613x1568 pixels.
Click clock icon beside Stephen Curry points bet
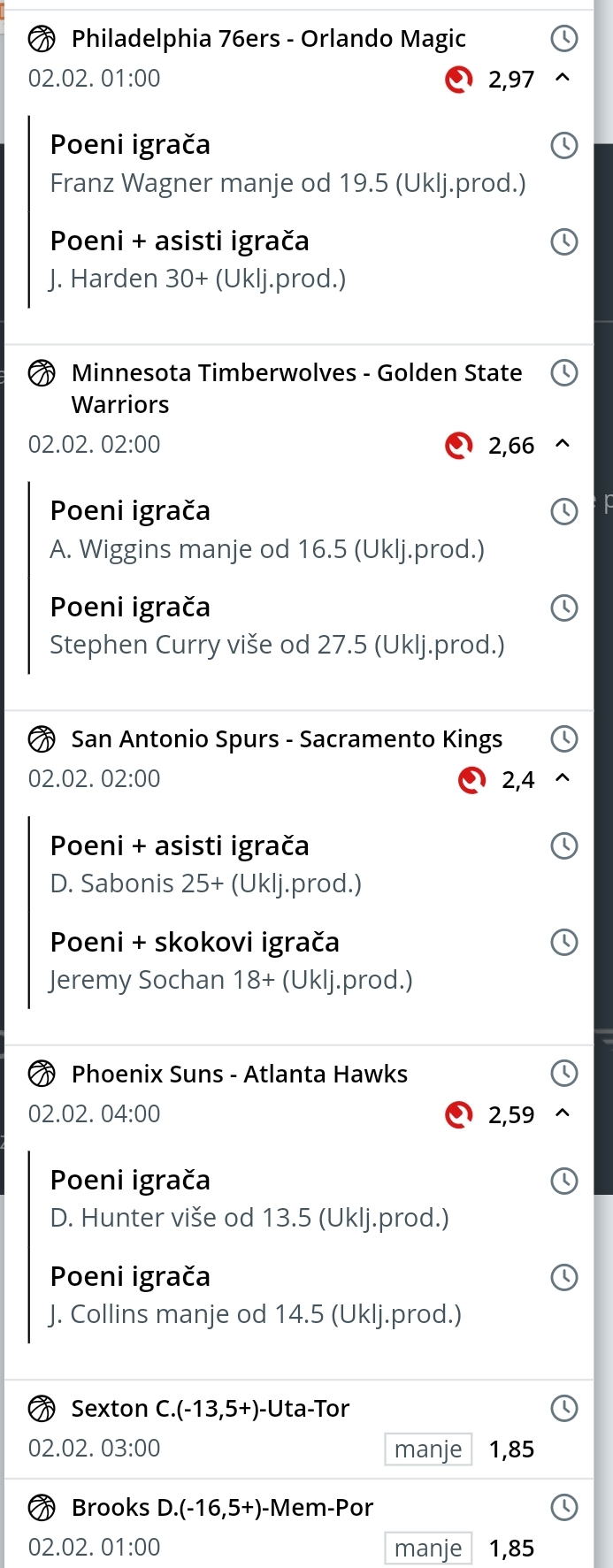[563, 608]
